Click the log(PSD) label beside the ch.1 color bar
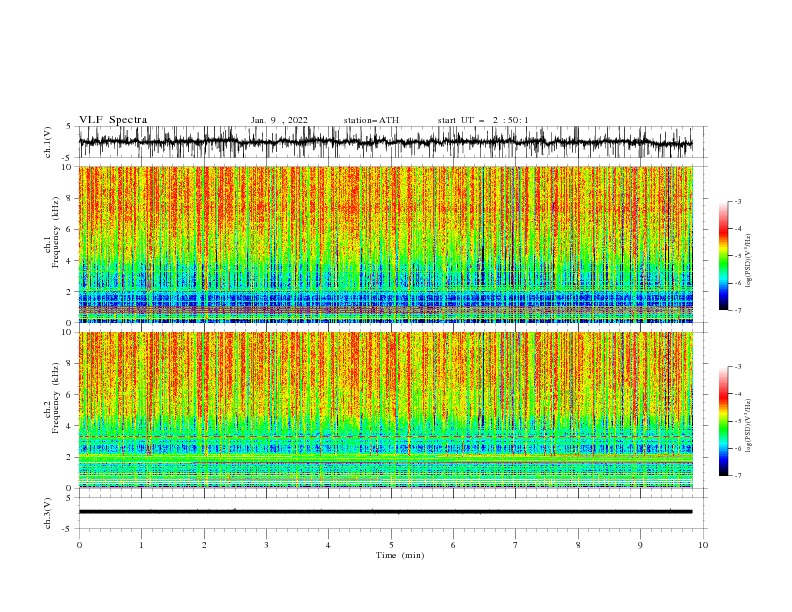Viewport: 792px width, 612px height. (749, 261)
